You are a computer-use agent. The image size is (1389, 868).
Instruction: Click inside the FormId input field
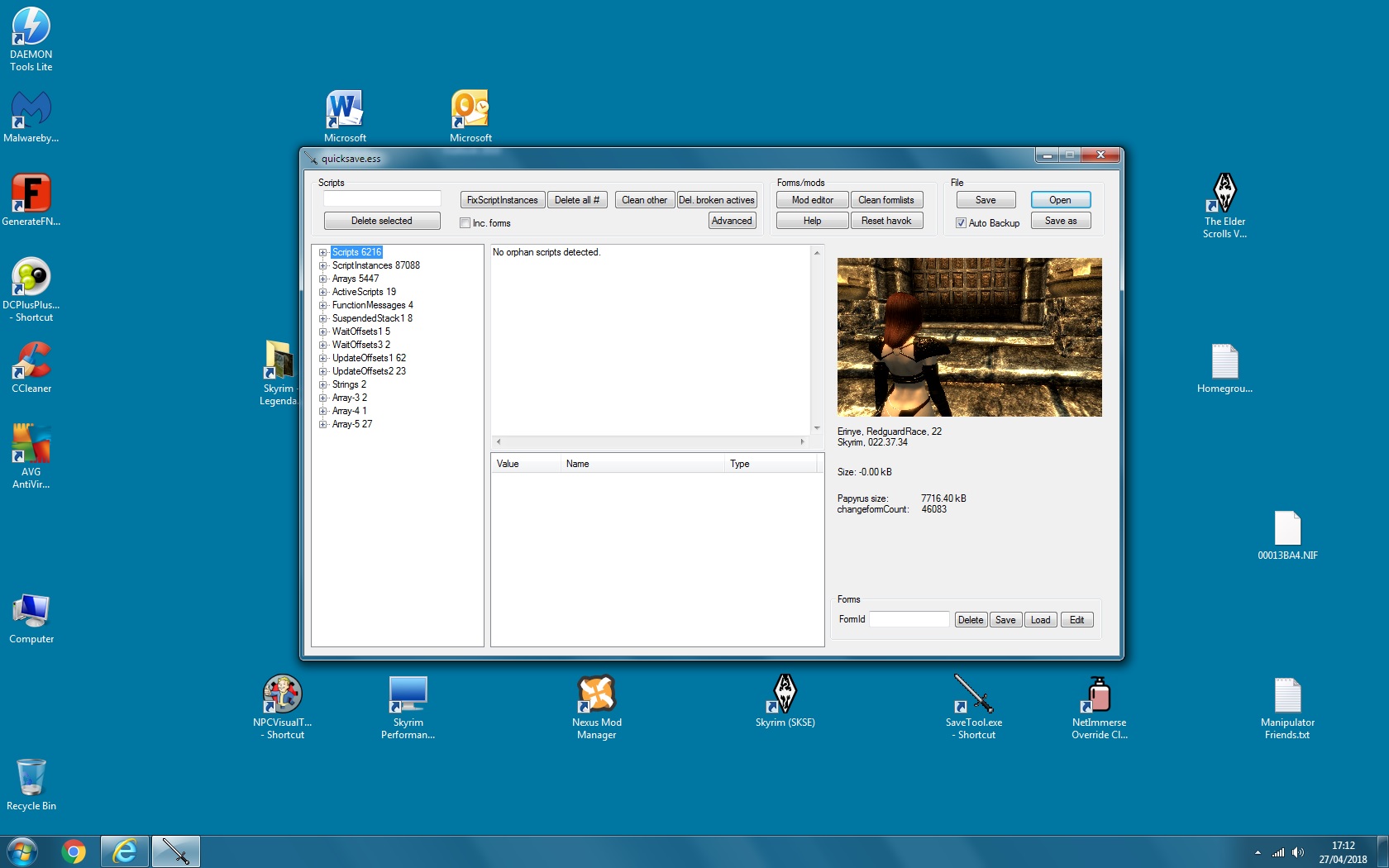(x=909, y=619)
